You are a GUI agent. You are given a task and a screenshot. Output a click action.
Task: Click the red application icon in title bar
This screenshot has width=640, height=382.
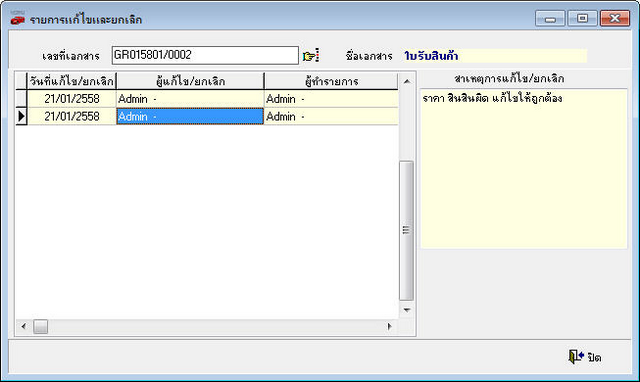[18, 18]
